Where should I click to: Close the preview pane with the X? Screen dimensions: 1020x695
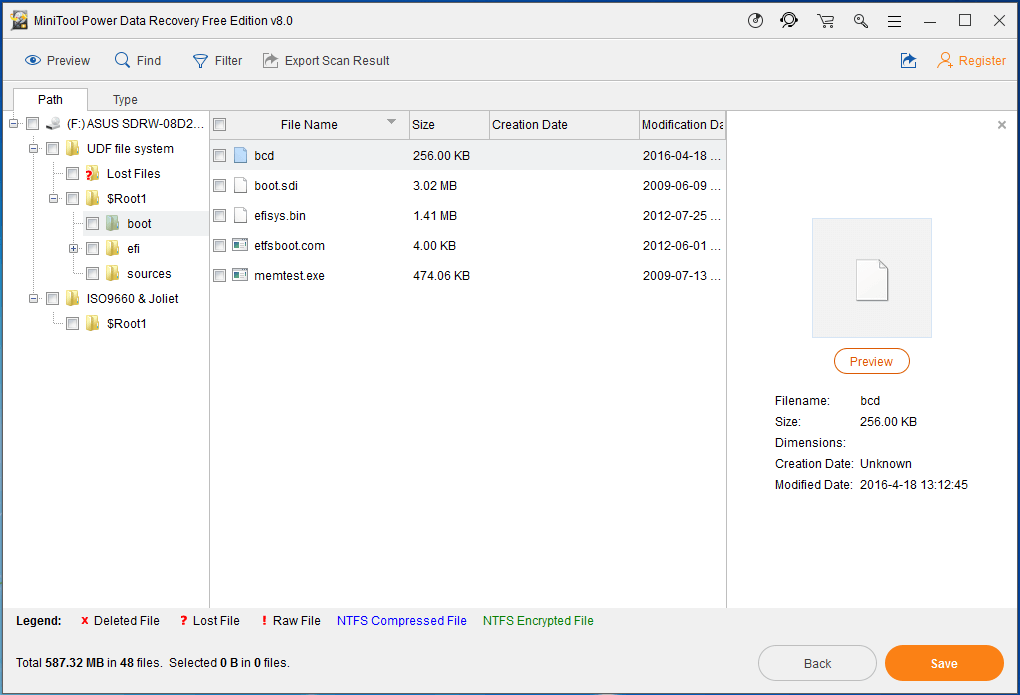click(1001, 124)
